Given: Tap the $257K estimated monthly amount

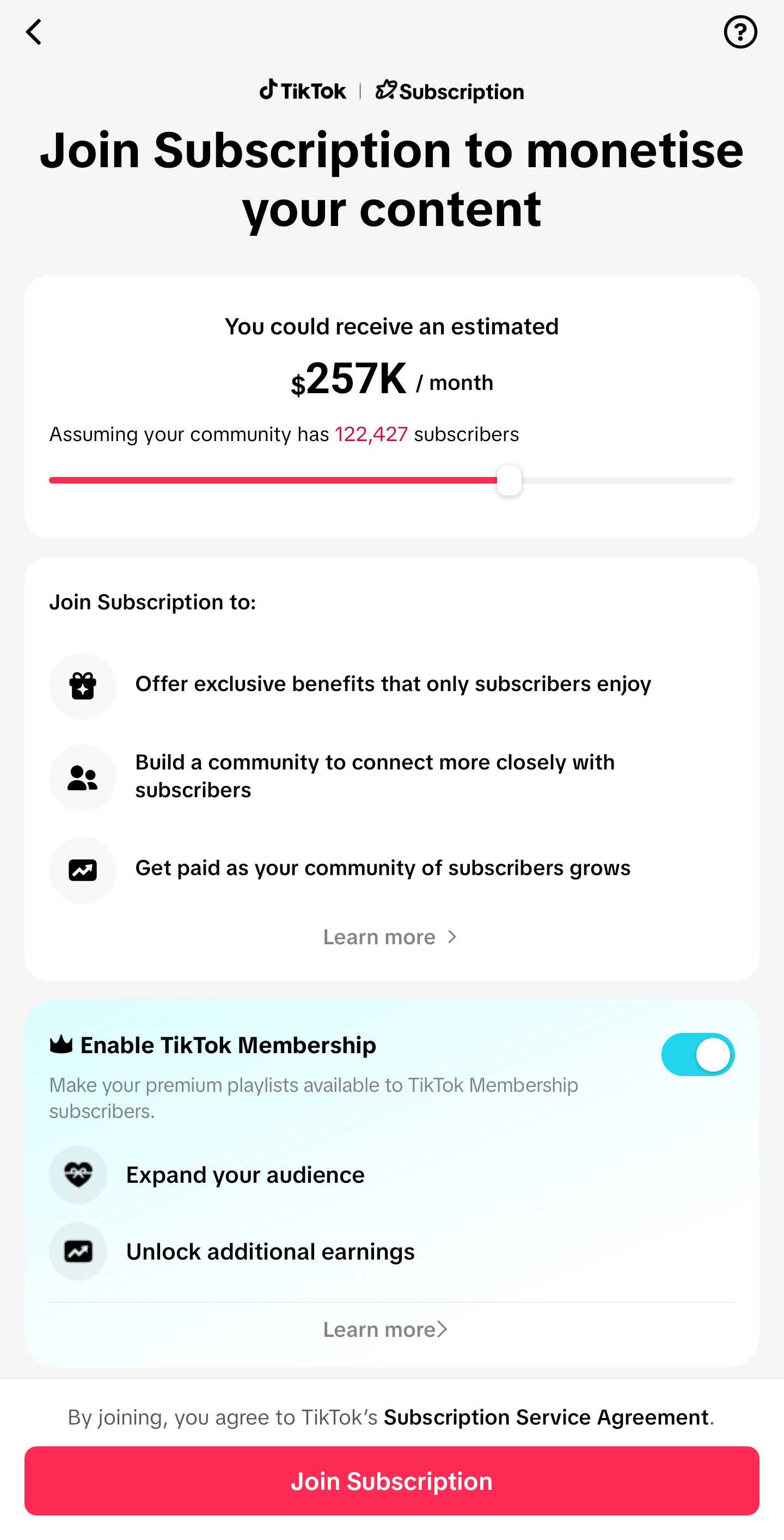Looking at the screenshot, I should pyautogui.click(x=349, y=378).
